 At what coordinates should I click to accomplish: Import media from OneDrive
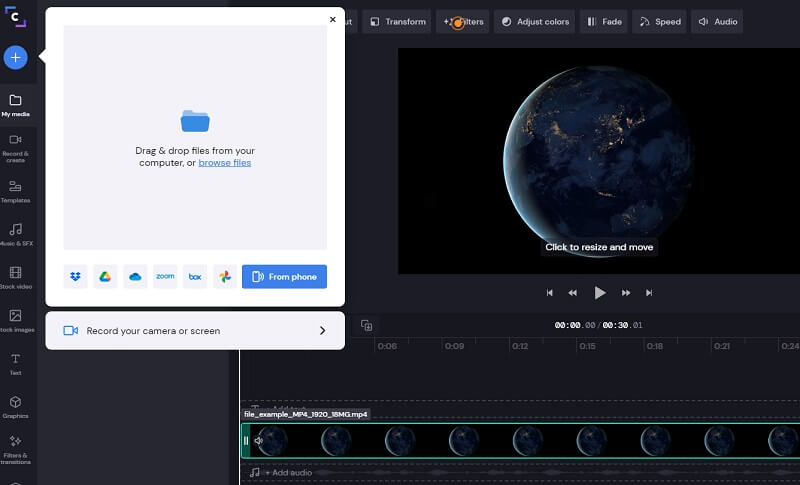[x=135, y=276]
